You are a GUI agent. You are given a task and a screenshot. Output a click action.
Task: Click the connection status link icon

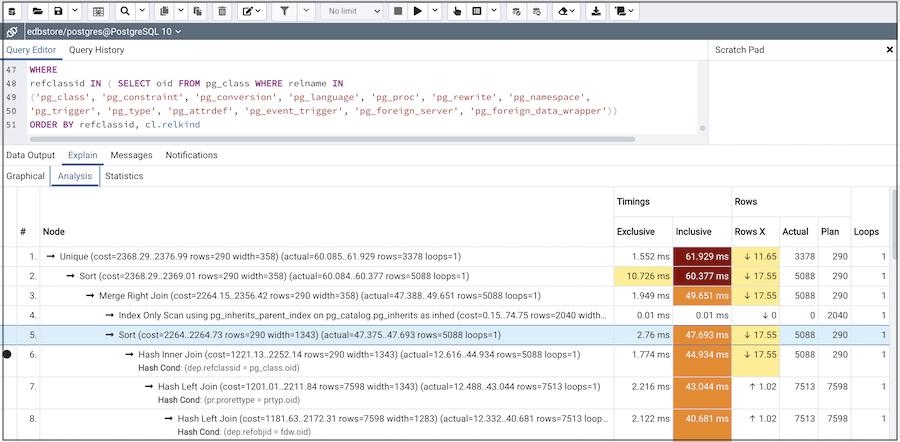11,32
